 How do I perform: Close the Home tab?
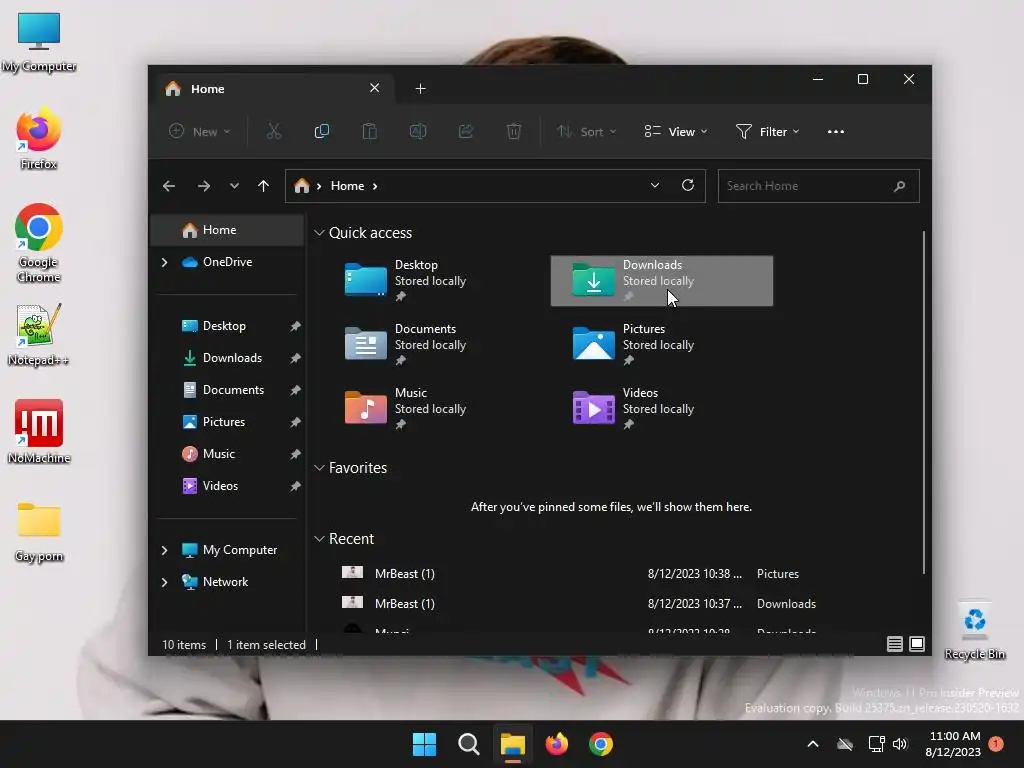(x=375, y=88)
